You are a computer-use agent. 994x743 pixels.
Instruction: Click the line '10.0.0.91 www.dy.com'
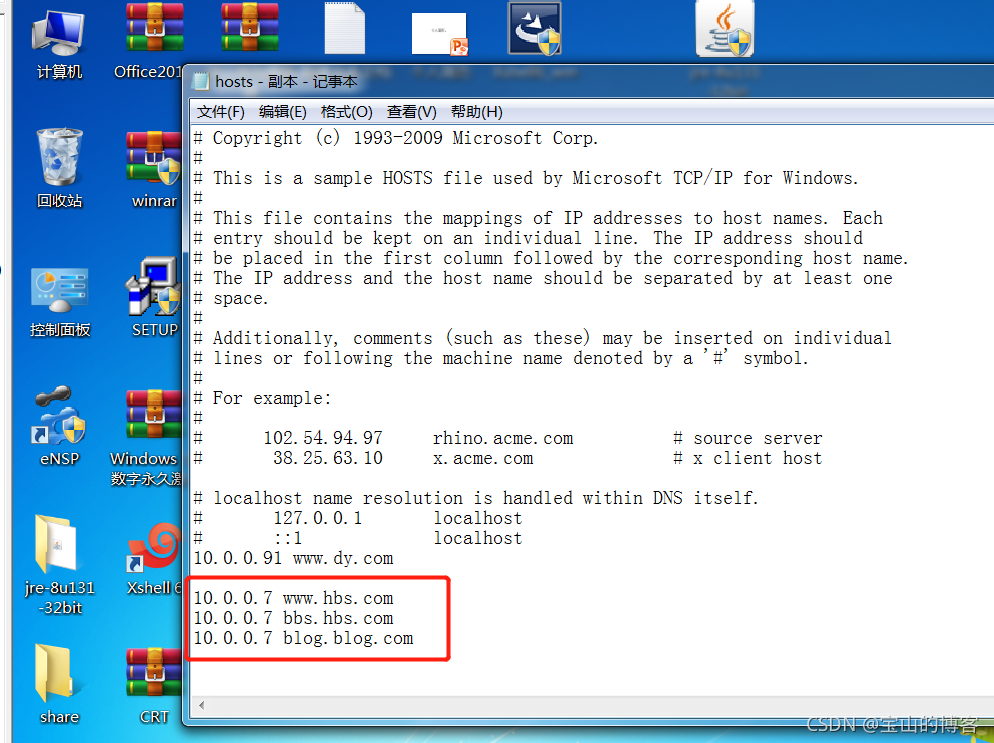293,558
